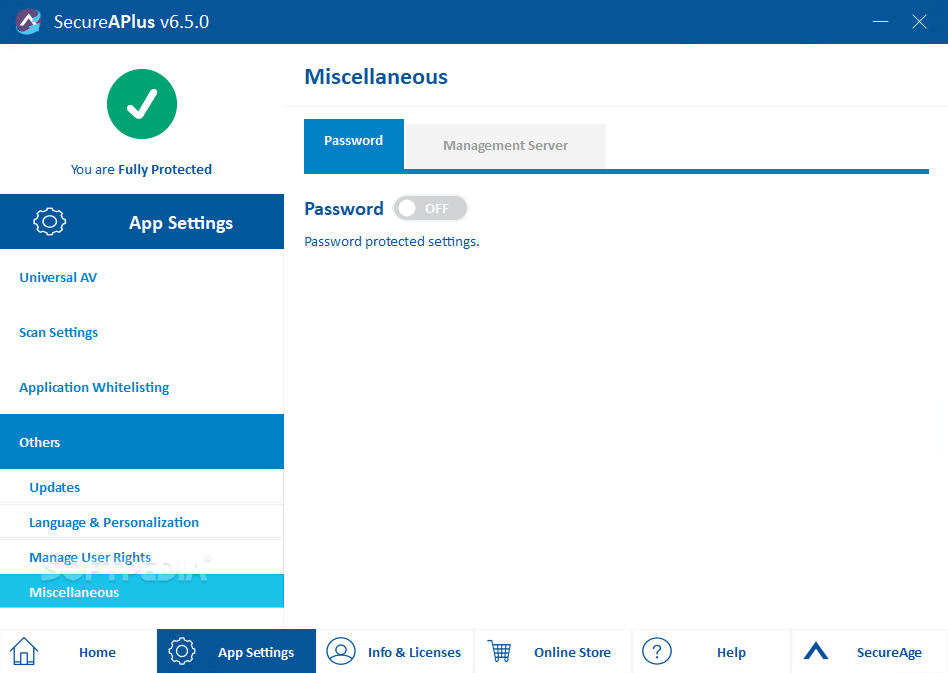Open the Management Server tab
This screenshot has width=948, height=673.
pyautogui.click(x=505, y=146)
